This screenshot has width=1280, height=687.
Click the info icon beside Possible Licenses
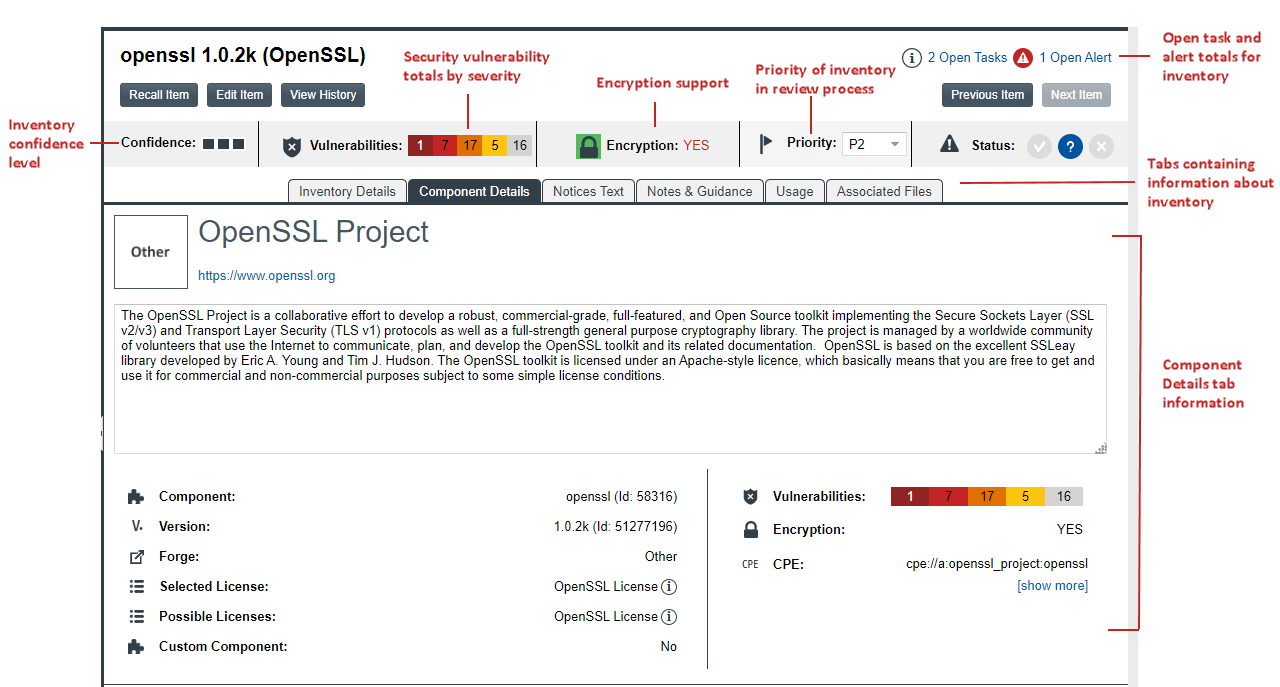point(670,617)
